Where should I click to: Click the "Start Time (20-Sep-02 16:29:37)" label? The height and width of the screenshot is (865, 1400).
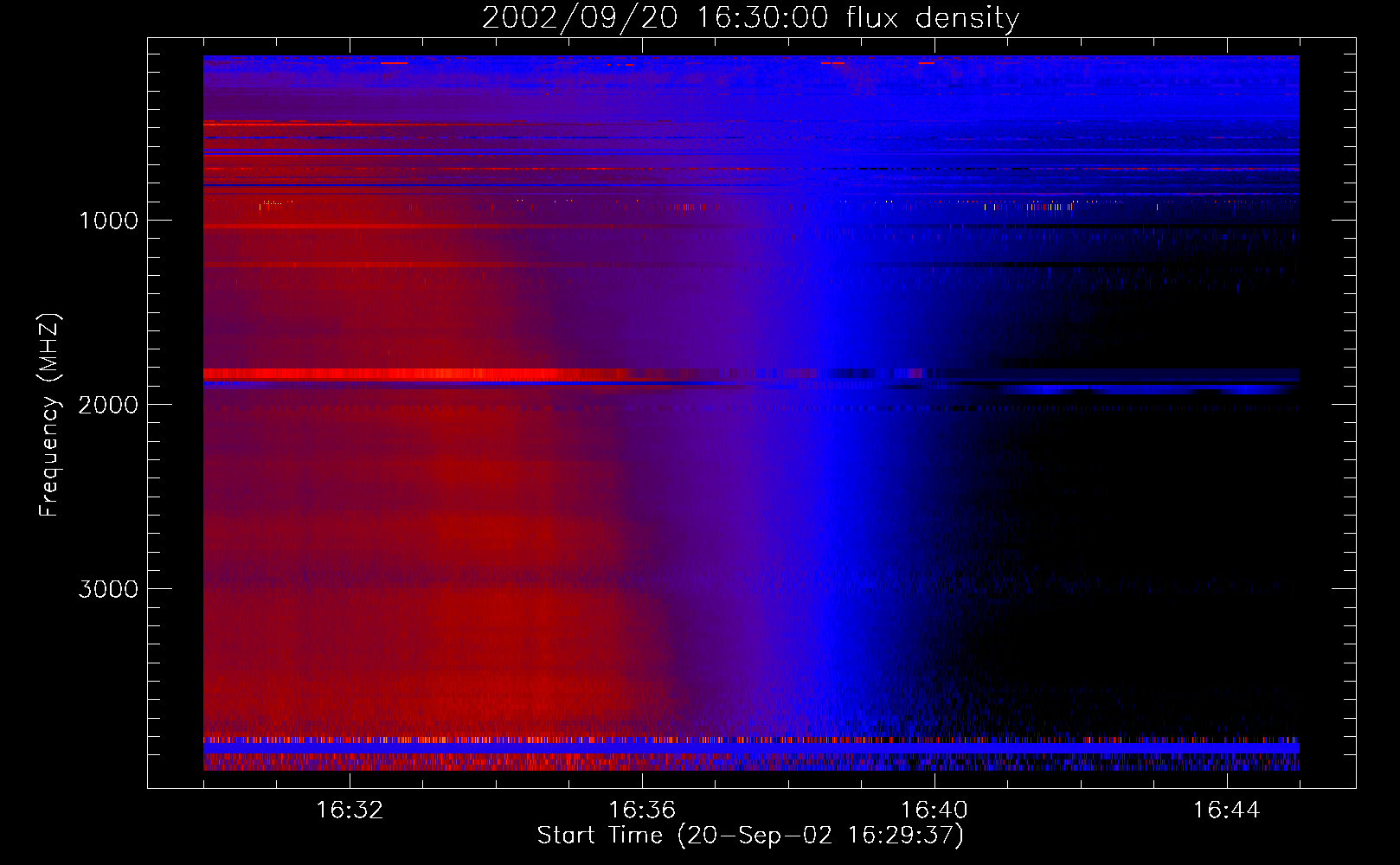[750, 836]
